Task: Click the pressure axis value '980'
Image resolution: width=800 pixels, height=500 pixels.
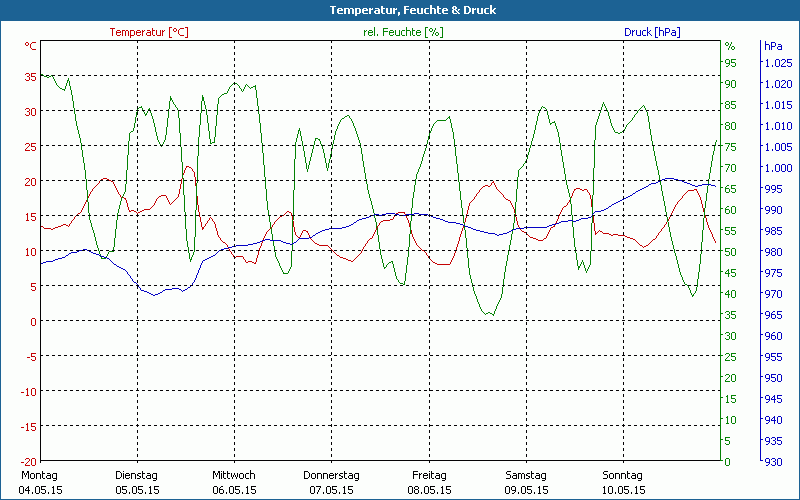Action: [x=773, y=252]
